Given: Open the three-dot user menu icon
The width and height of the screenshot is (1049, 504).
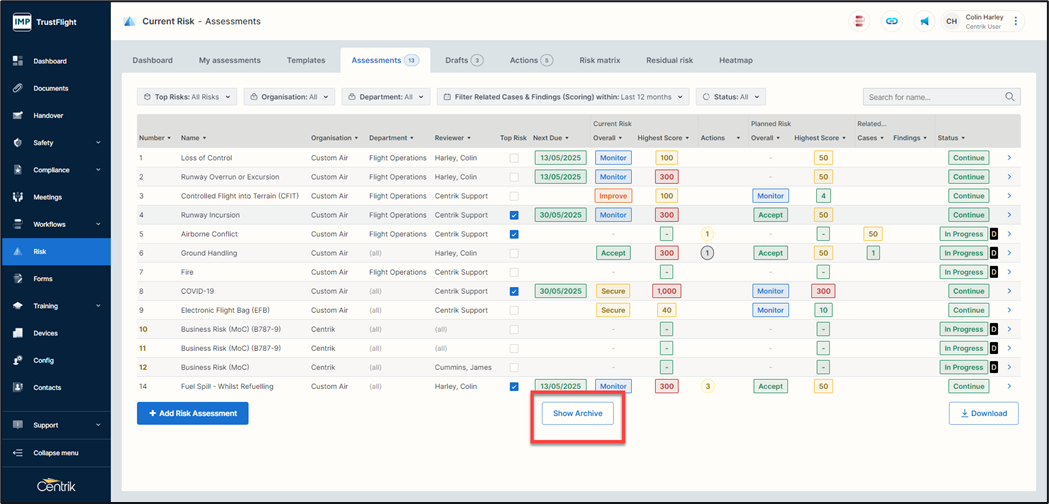Looking at the screenshot, I should (1016, 21).
